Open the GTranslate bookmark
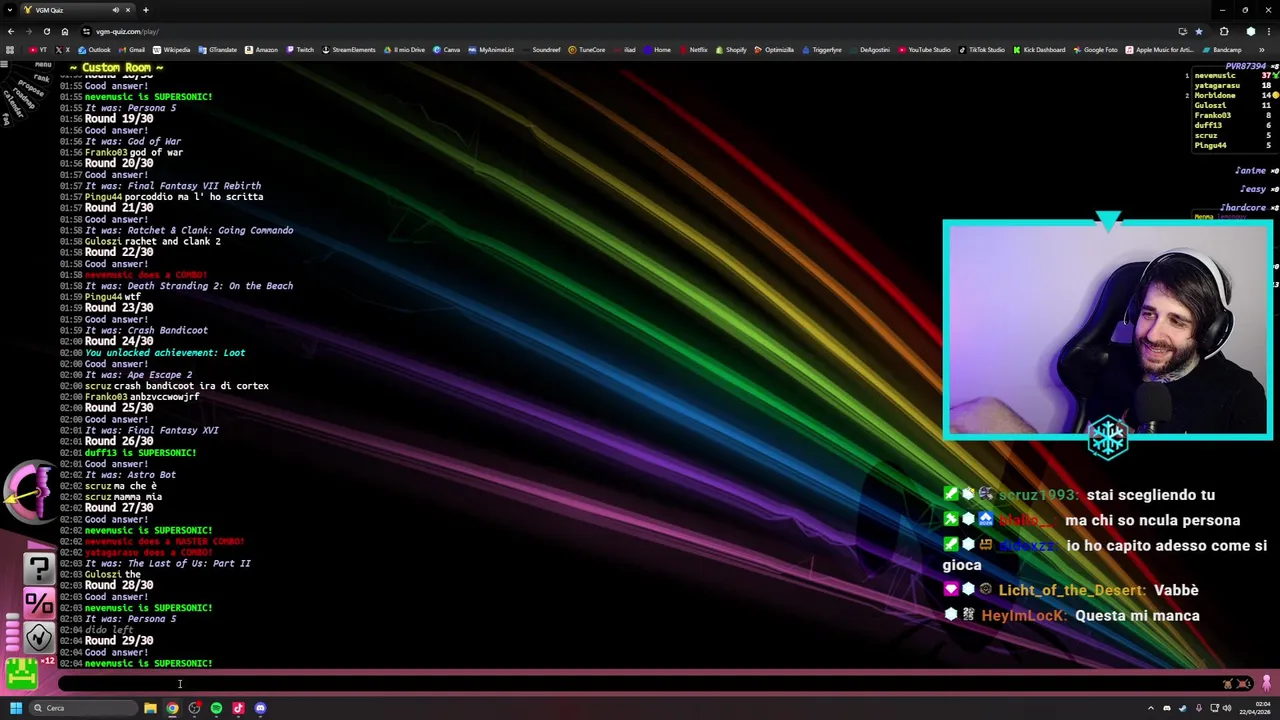1280x720 pixels. [217, 50]
